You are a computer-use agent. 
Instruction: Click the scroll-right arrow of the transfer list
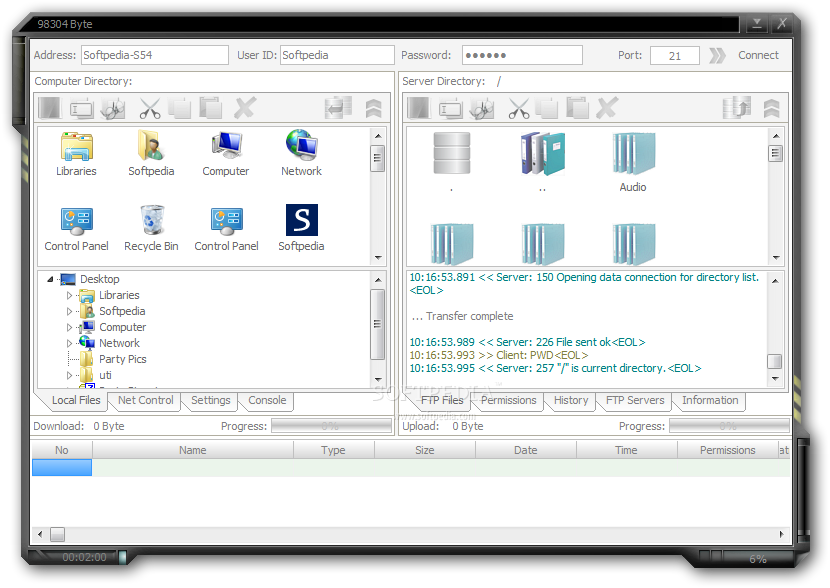pyautogui.click(x=782, y=535)
